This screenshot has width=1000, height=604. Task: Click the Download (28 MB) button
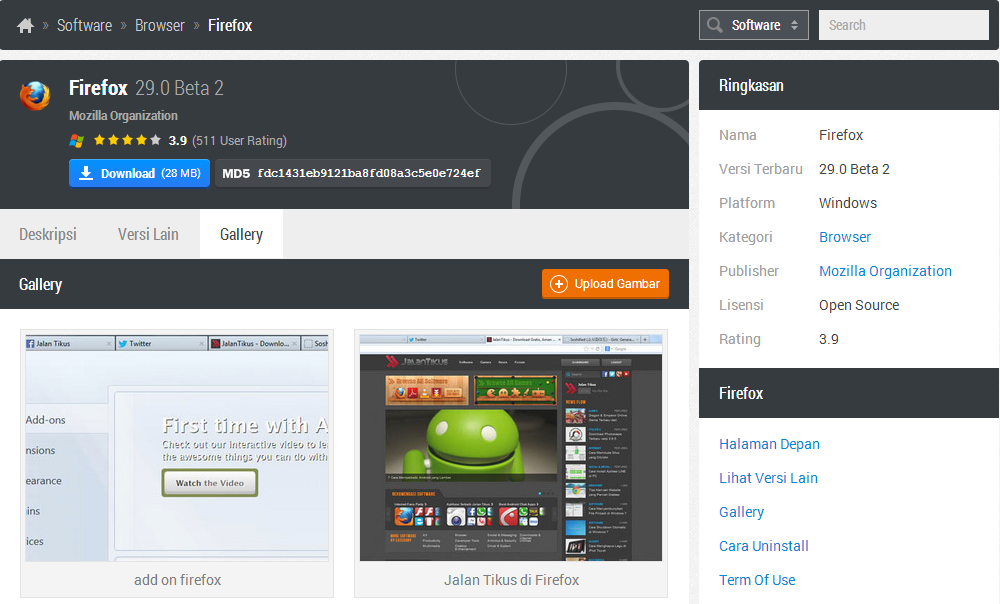[139, 173]
